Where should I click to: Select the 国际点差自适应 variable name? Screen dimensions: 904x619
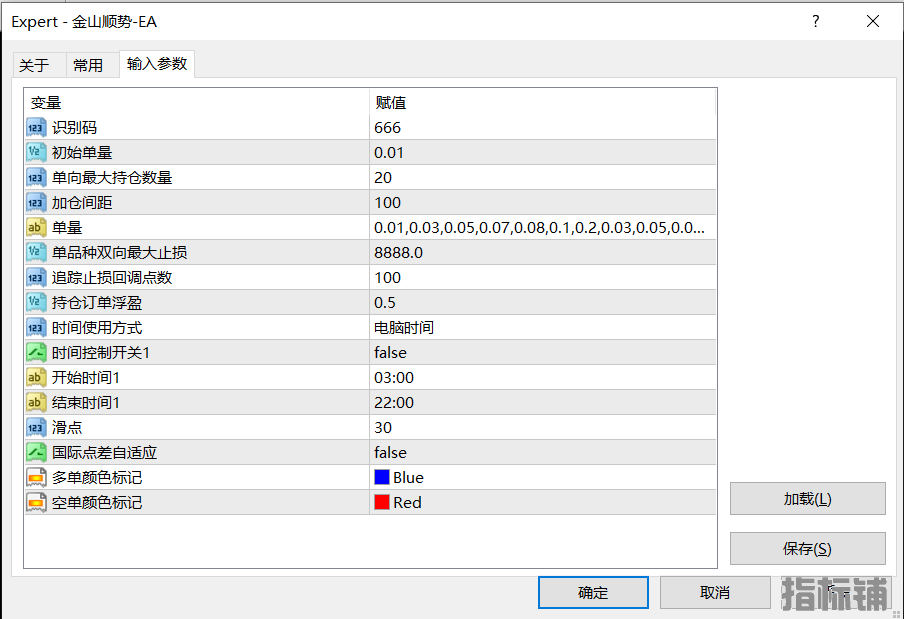(x=104, y=452)
